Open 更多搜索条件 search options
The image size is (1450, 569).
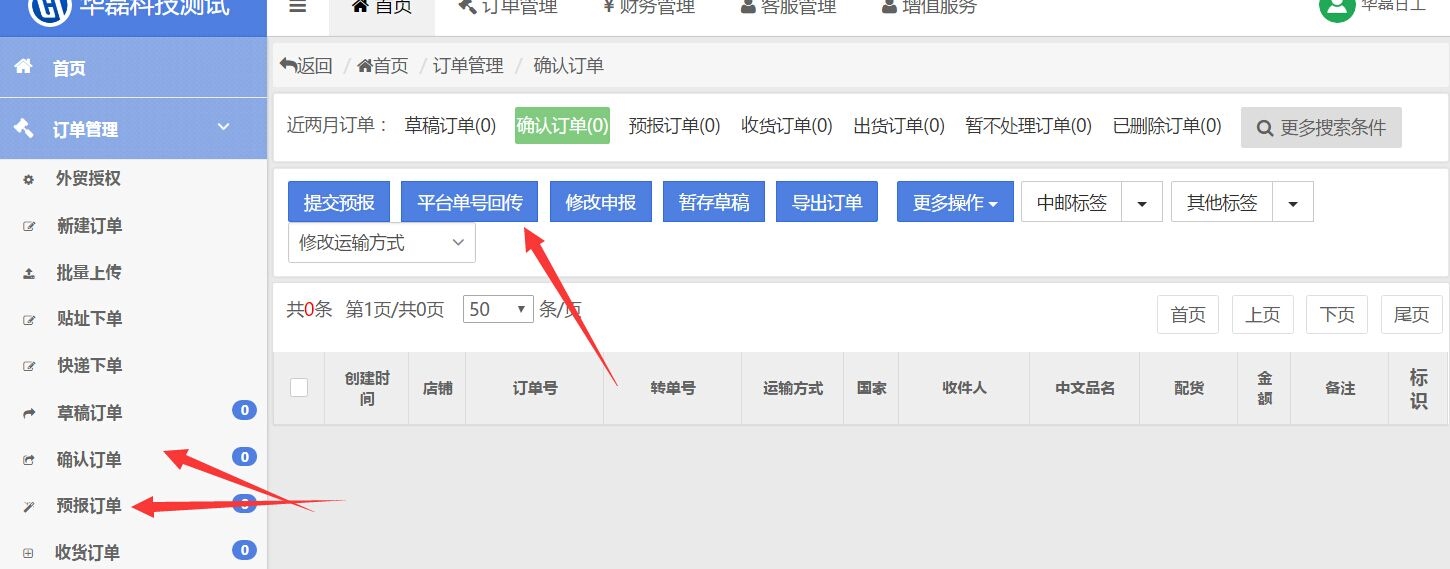tap(1321, 128)
